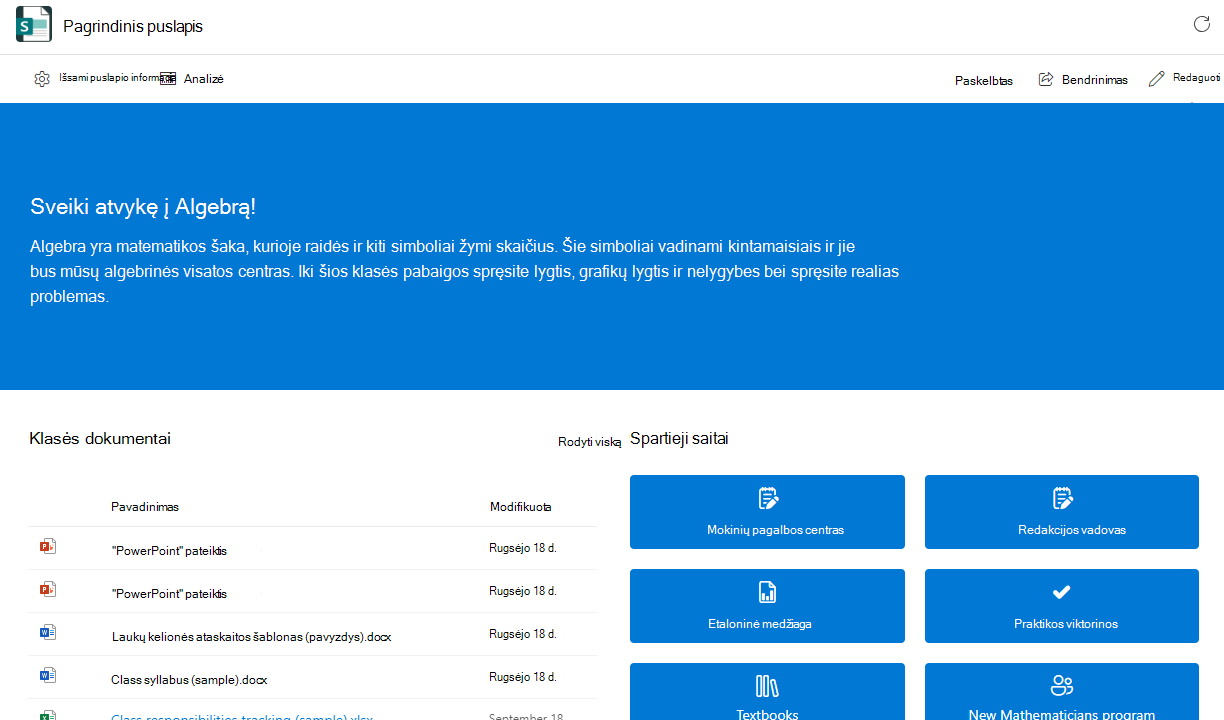Click the Word icon of field trip report
1224x720 pixels.
point(47,633)
